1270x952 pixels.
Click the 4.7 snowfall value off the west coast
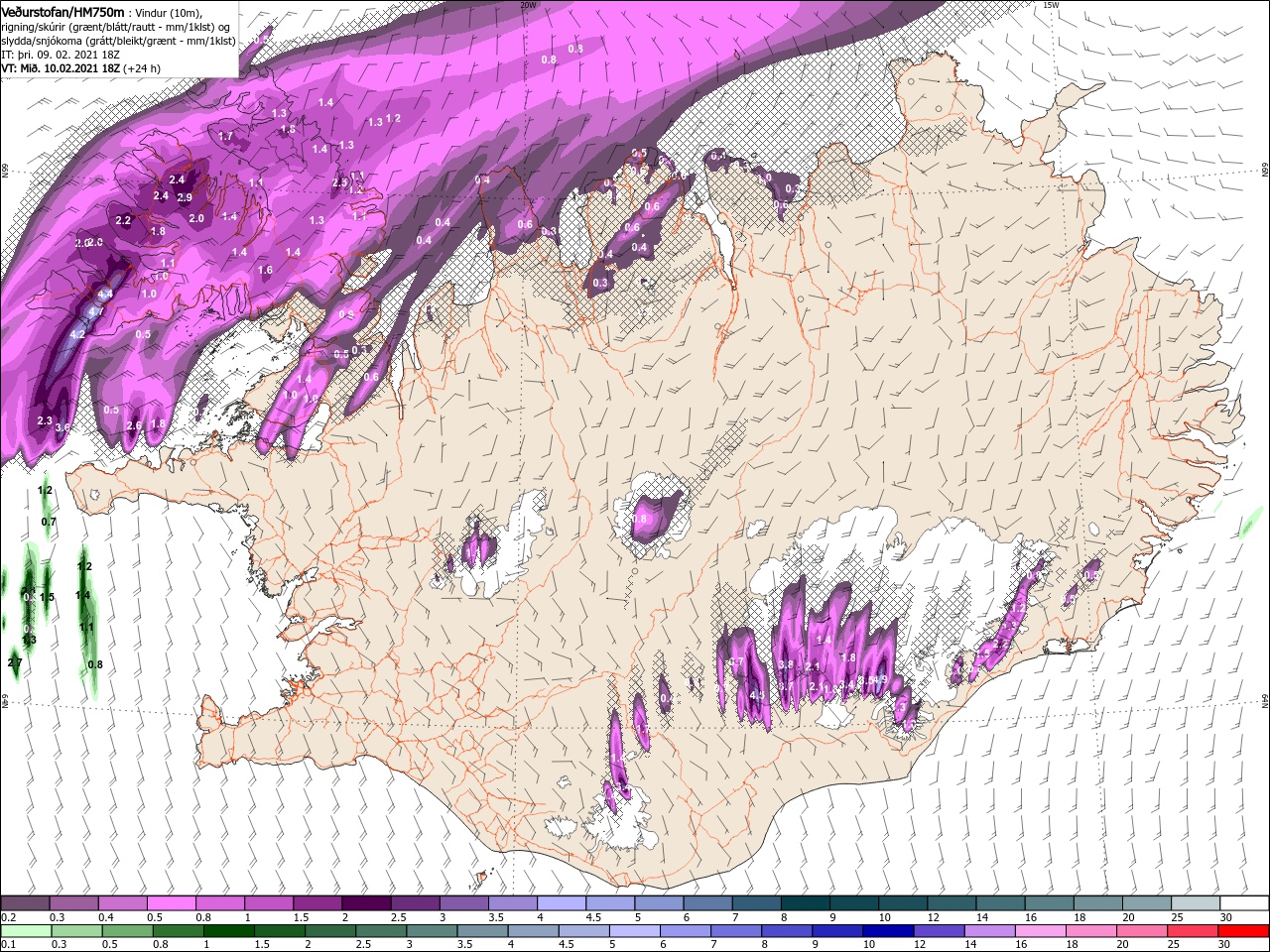click(96, 311)
